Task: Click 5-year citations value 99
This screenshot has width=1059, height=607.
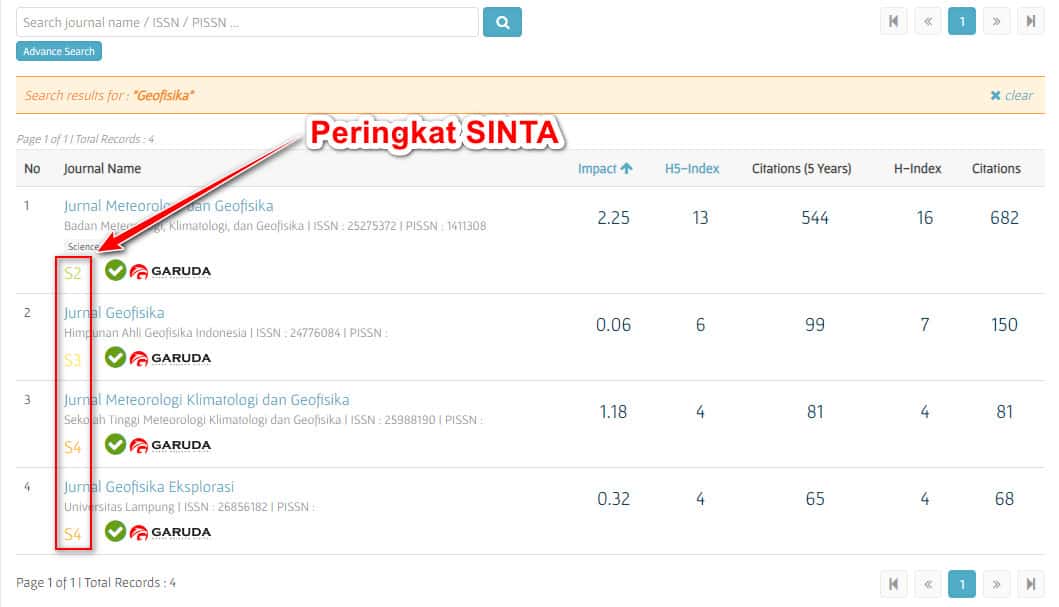Action: click(x=815, y=325)
